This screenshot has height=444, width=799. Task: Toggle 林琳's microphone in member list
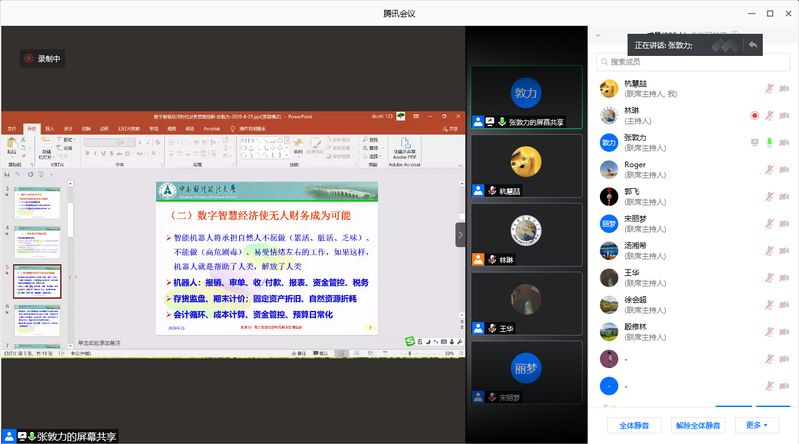(770, 115)
